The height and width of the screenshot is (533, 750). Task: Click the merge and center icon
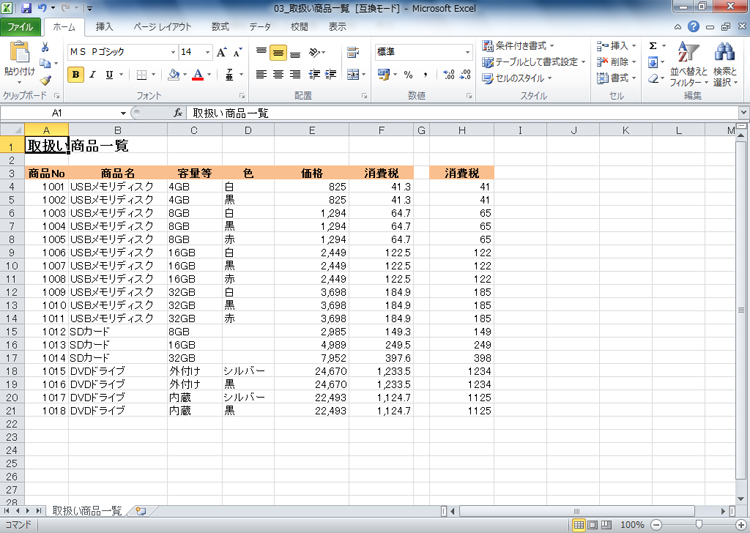point(353,74)
